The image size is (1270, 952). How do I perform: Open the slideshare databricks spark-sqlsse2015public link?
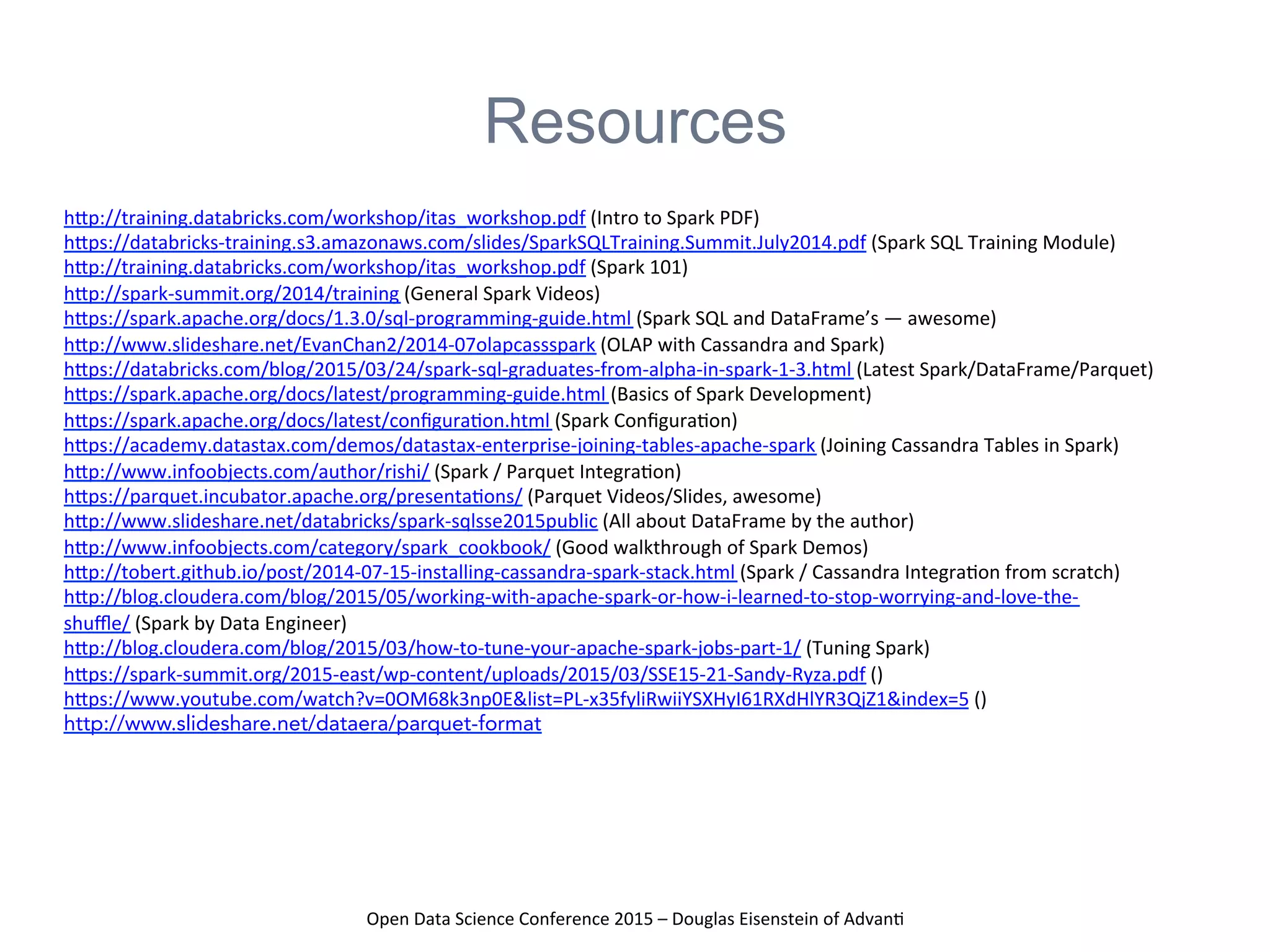tap(331, 522)
